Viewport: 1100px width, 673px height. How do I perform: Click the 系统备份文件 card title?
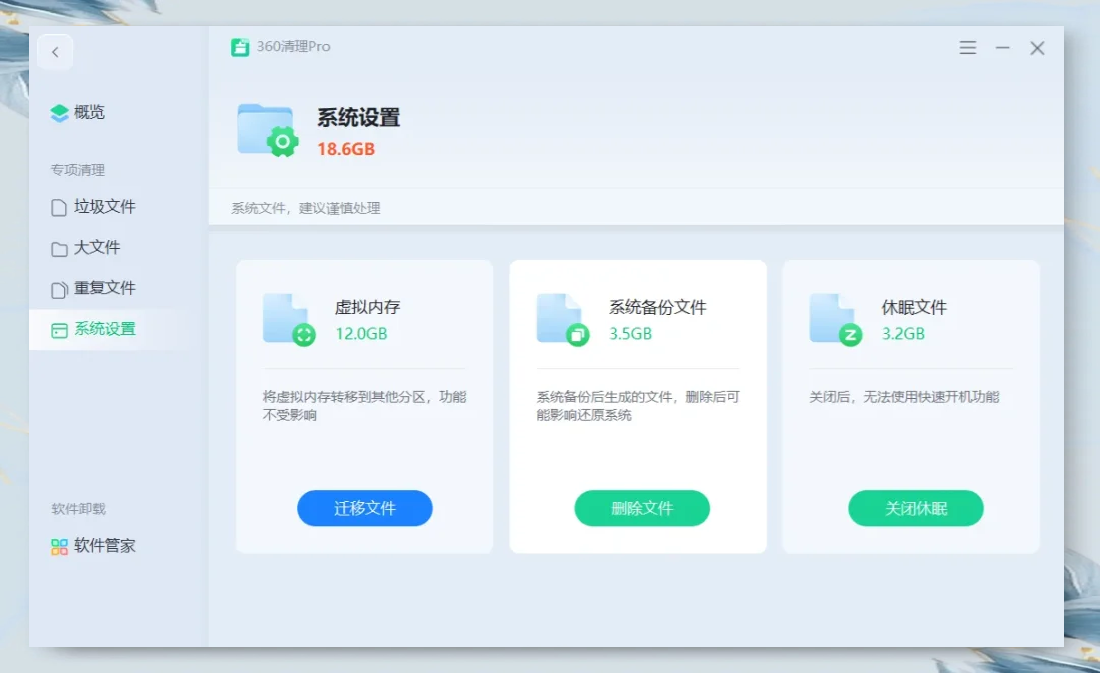click(657, 307)
